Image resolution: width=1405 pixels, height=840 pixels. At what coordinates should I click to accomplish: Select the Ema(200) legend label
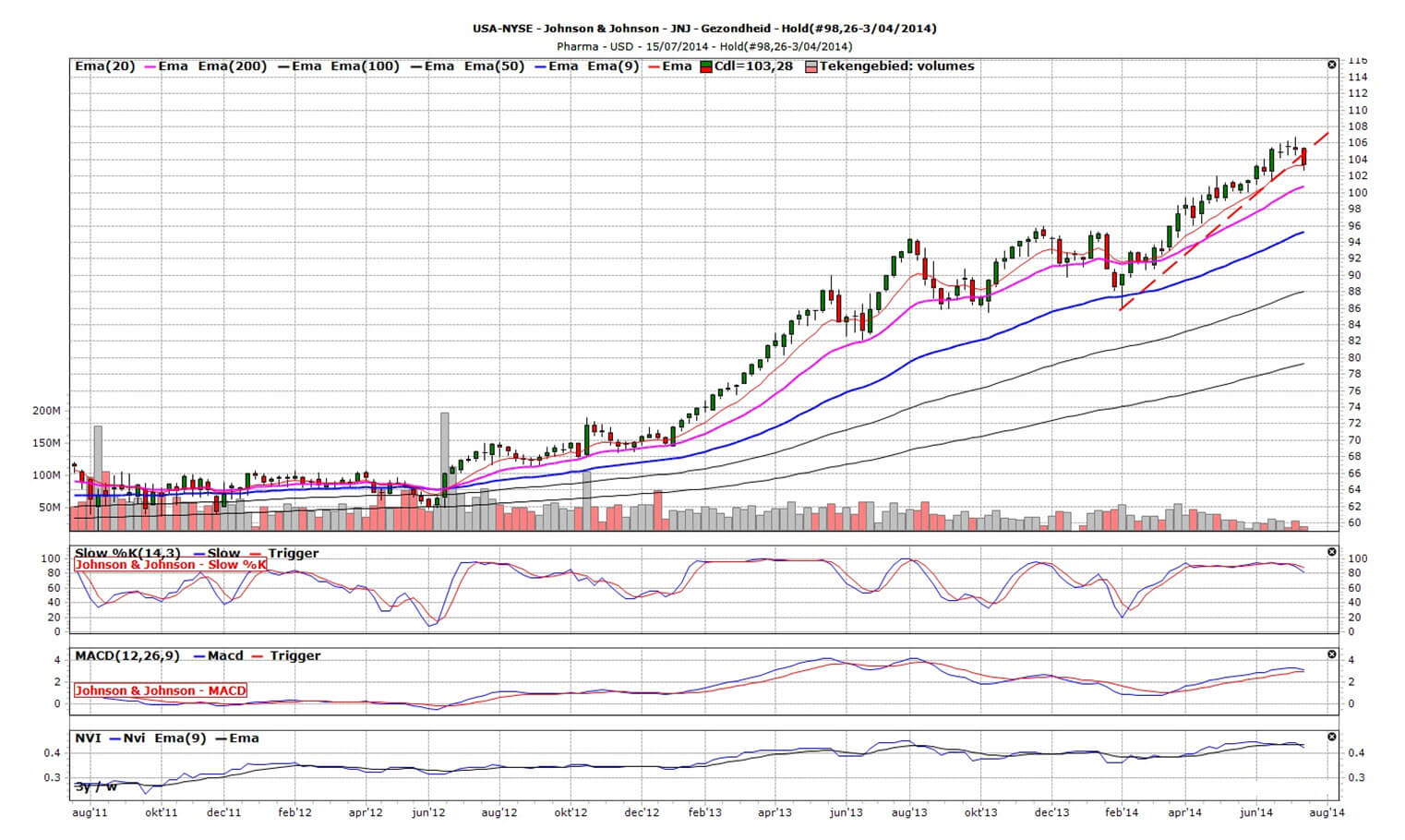233,66
